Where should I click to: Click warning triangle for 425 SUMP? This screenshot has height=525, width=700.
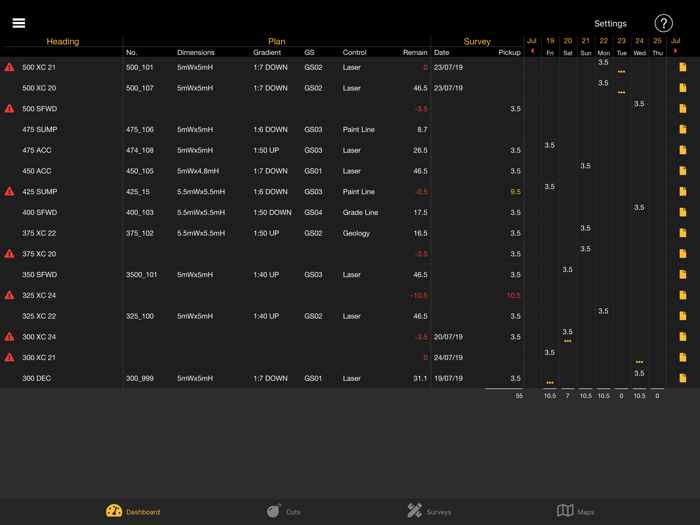(9, 192)
